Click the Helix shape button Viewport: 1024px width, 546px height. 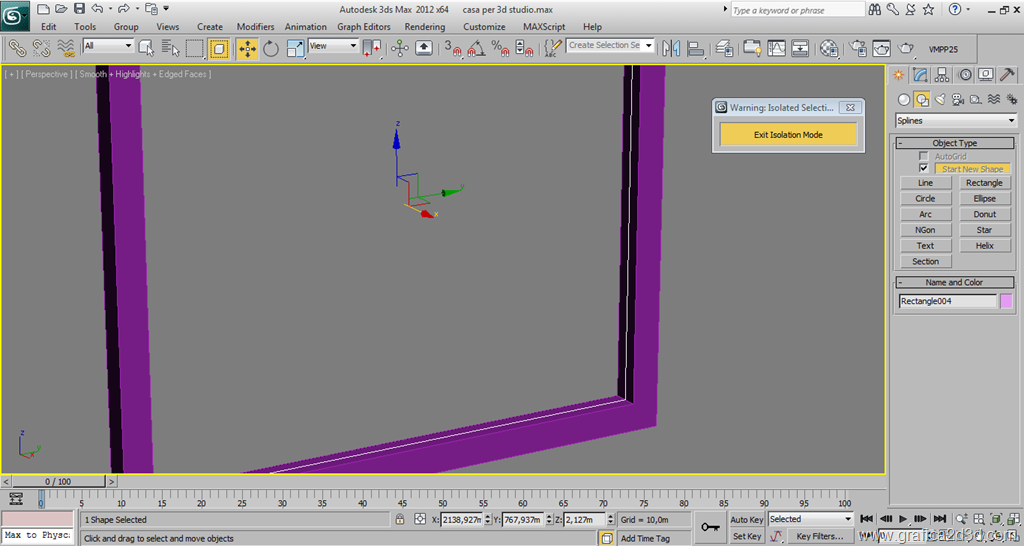984,245
